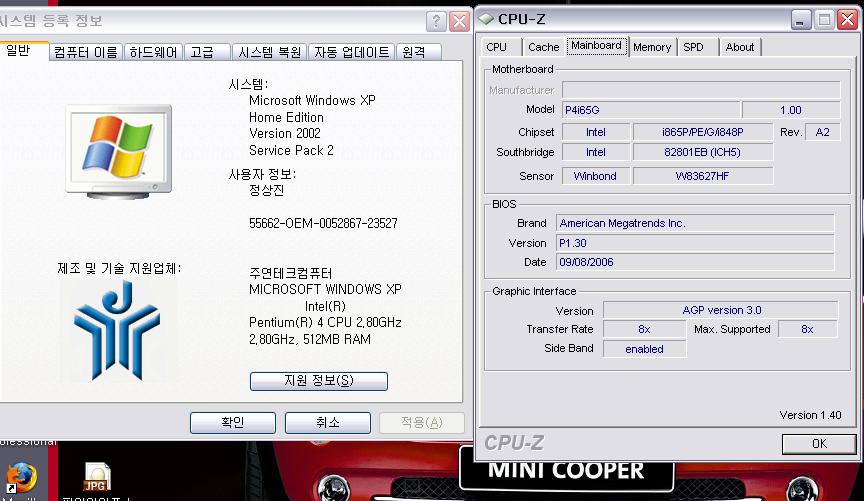Click the OK button in CPU-Z

(819, 444)
